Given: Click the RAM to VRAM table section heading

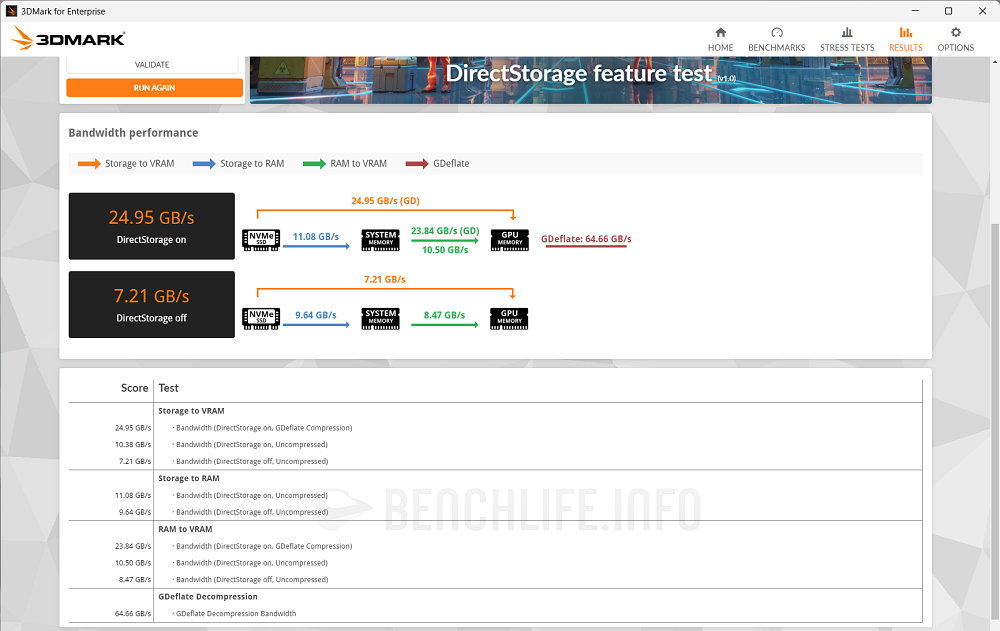Looking at the screenshot, I should [186, 530].
